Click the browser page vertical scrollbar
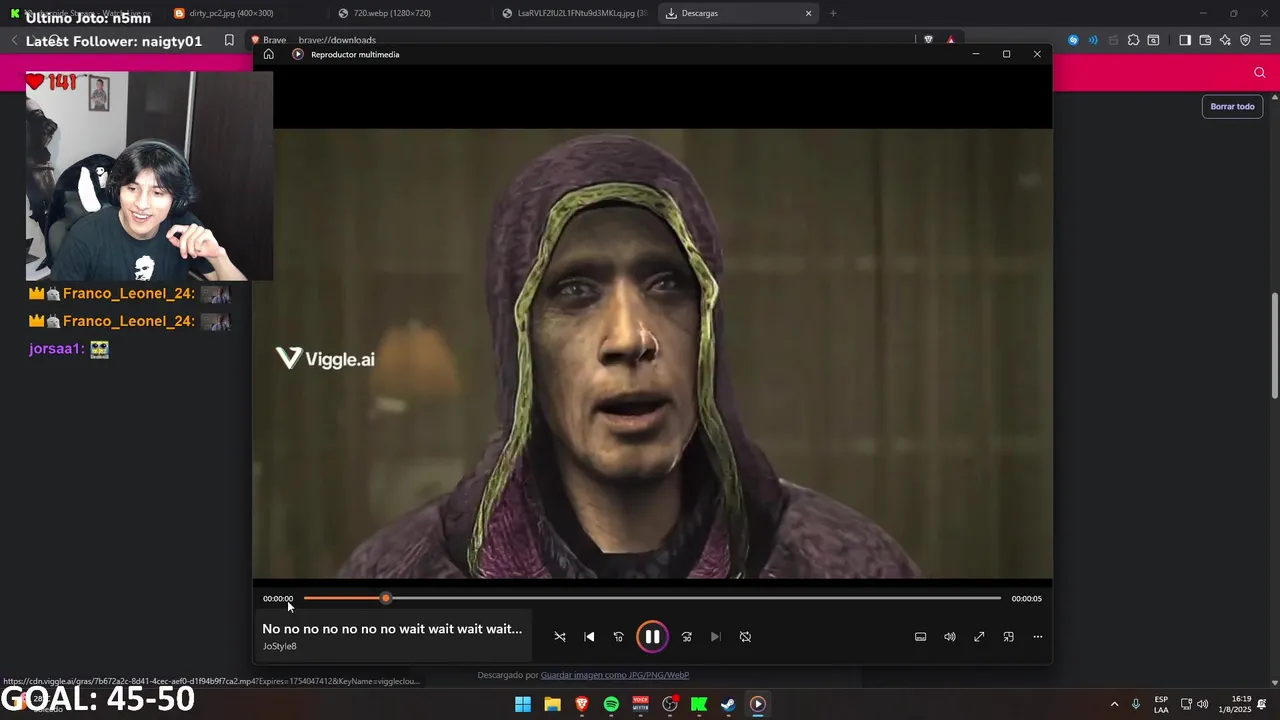Screen dimensions: 1280x720 [1274, 345]
